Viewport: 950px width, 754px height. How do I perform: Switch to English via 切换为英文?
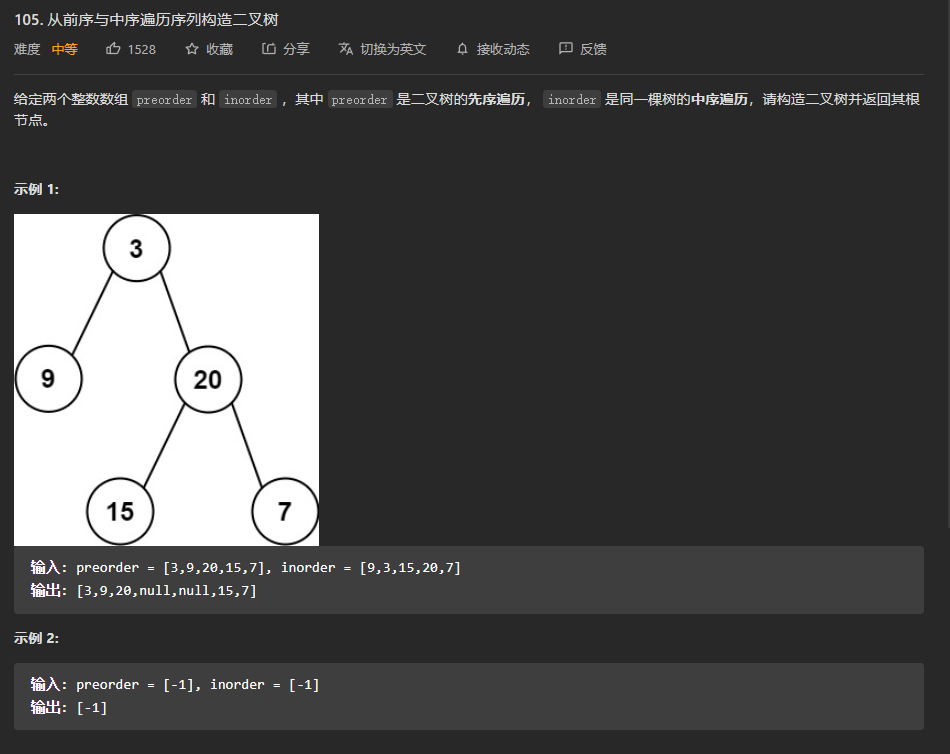393,49
